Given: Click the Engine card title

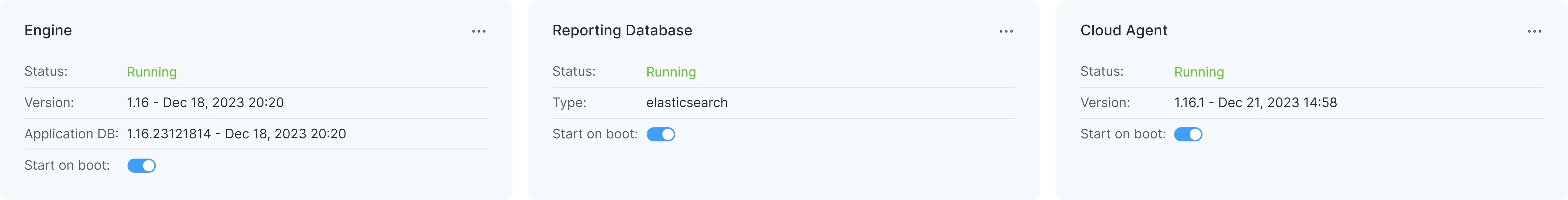Looking at the screenshot, I should (x=48, y=30).
